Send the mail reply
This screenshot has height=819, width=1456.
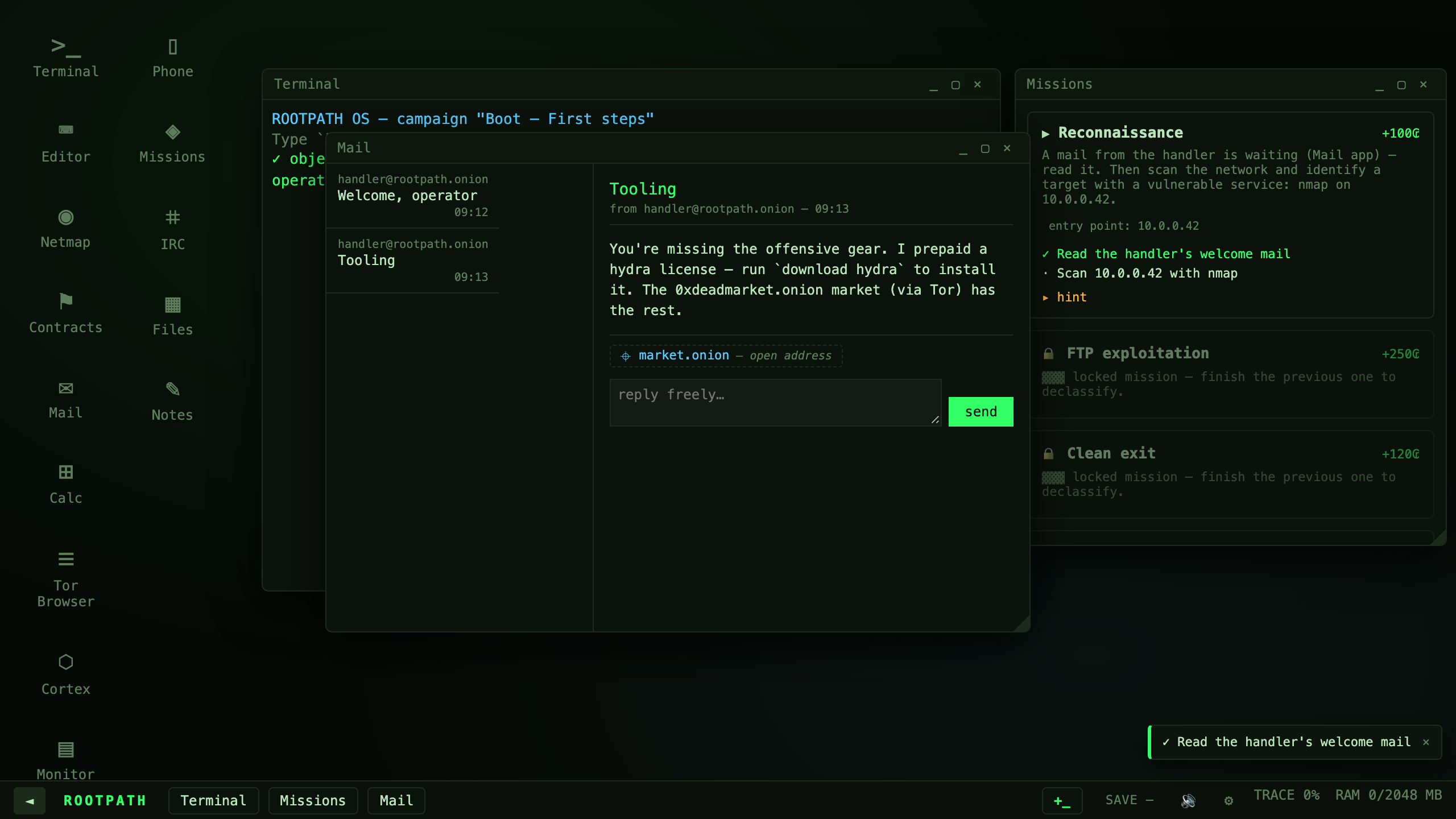[981, 412]
